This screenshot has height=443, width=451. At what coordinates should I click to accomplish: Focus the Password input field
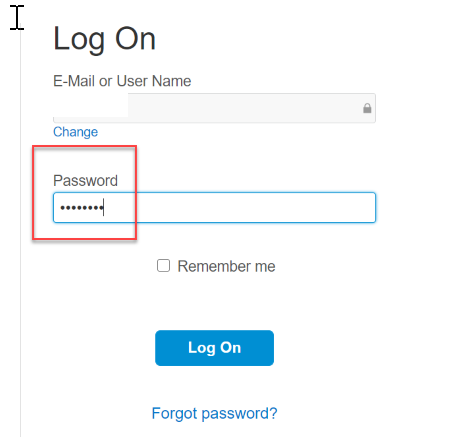tap(214, 207)
